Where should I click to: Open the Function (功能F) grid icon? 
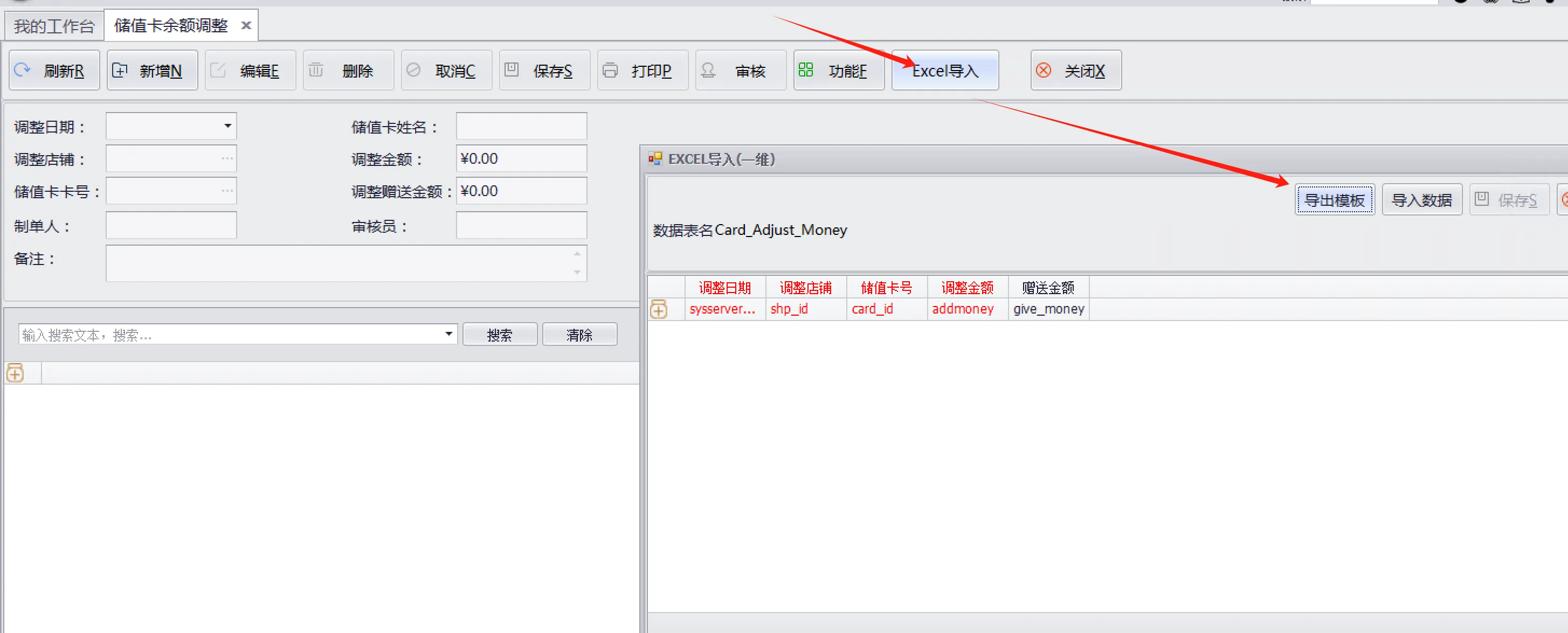[806, 70]
